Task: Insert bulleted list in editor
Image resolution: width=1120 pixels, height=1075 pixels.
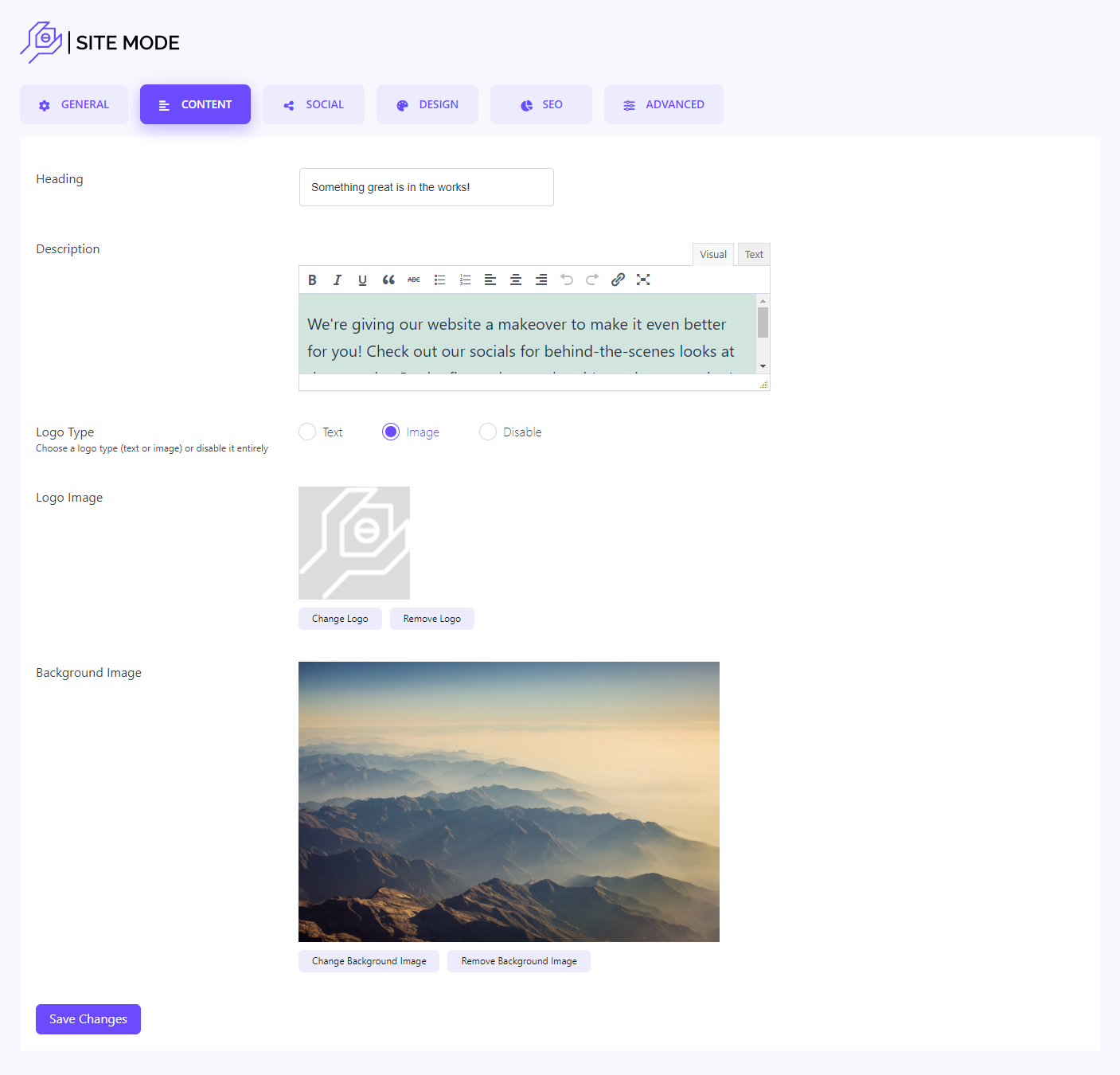Action: 439,279
